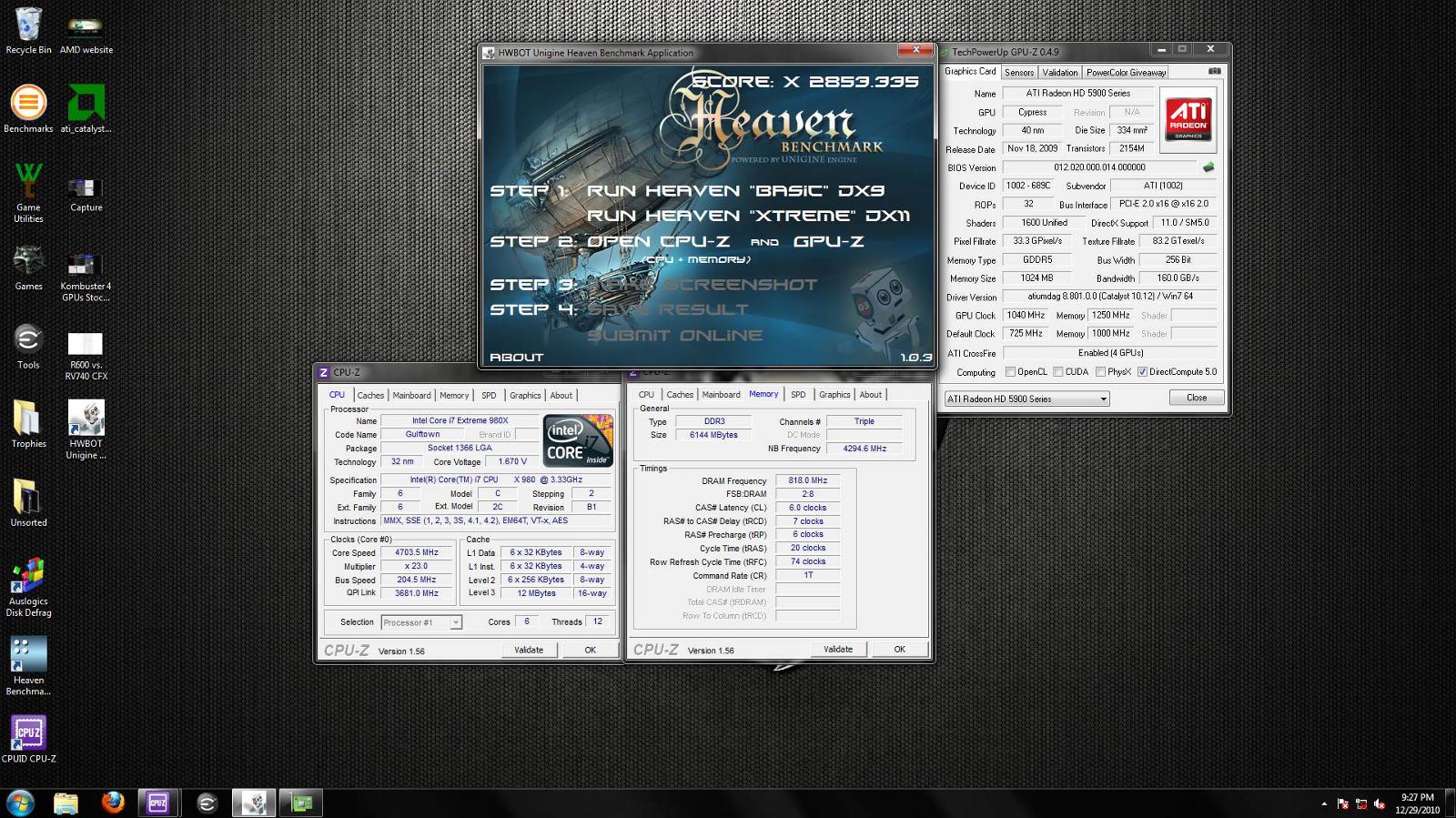1456x818 pixels.
Task: Show hidden system tray icons
Action: click(x=1324, y=803)
